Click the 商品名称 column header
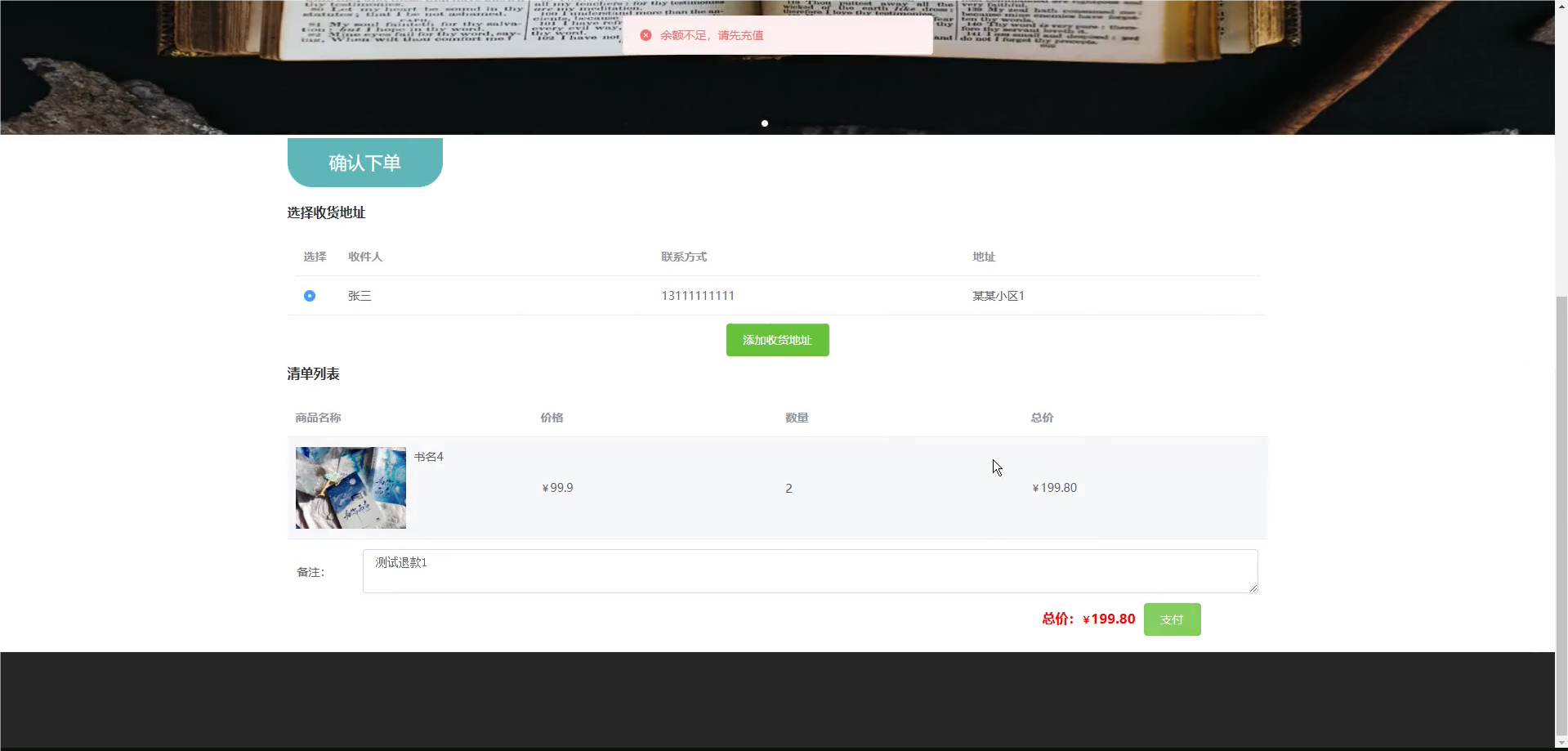 [318, 418]
